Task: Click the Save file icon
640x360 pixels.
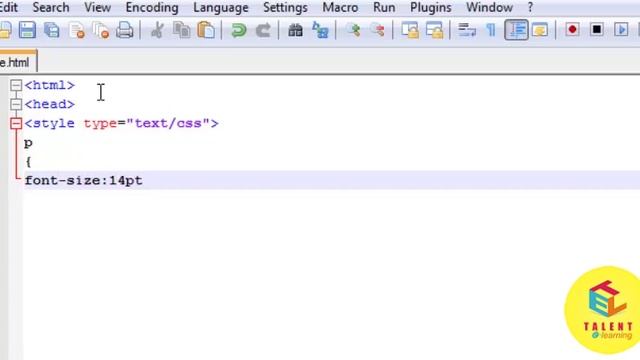Action: pyautogui.click(x=27, y=30)
